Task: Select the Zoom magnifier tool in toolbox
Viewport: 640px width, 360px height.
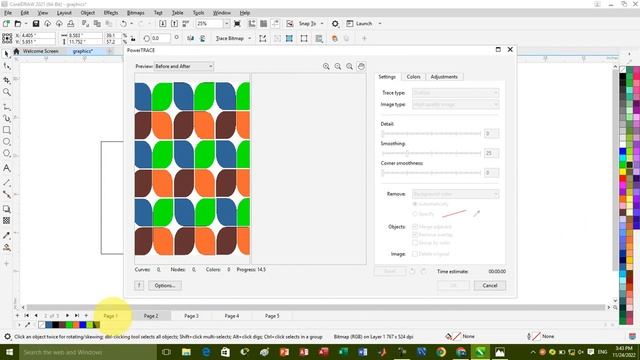Action: (x=7, y=93)
